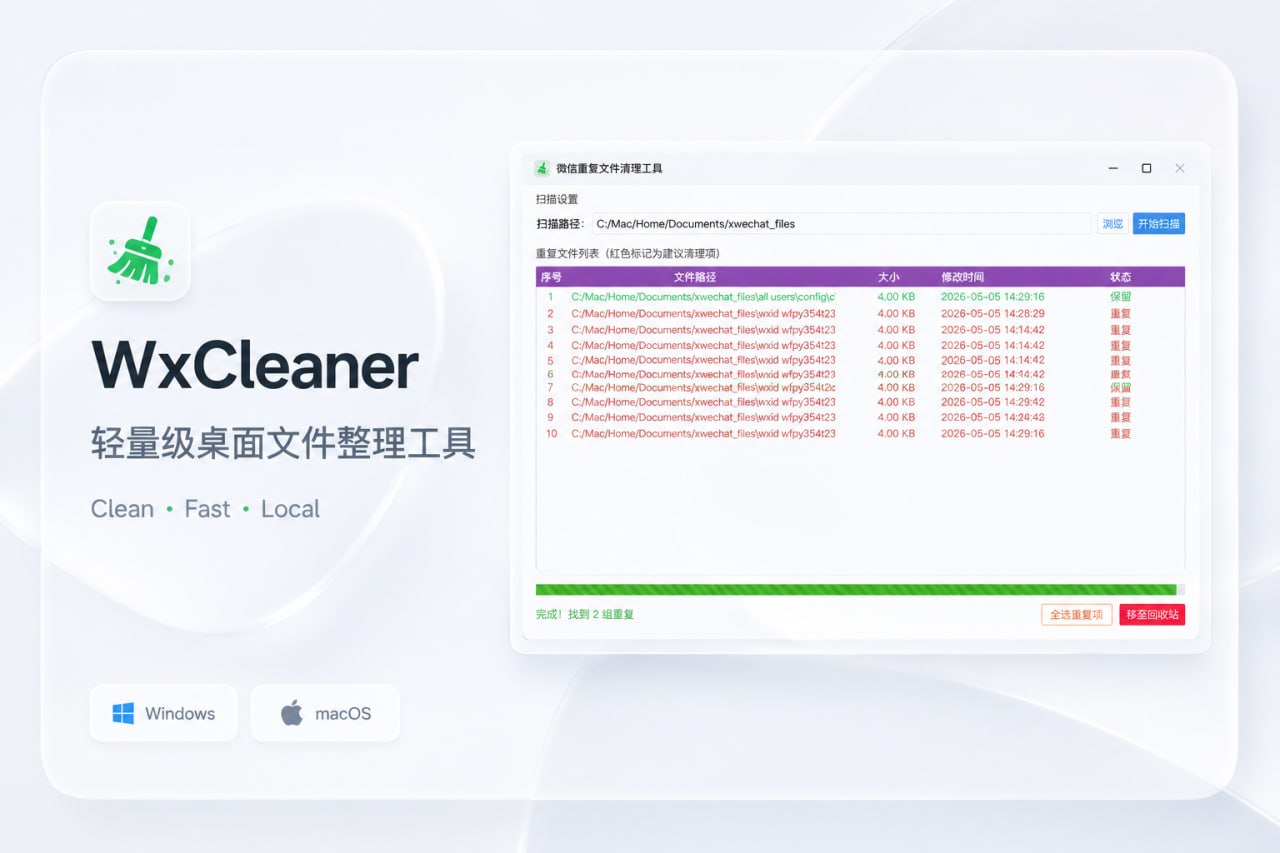Select the file path in row 10
1280x853 pixels.
click(x=703, y=434)
